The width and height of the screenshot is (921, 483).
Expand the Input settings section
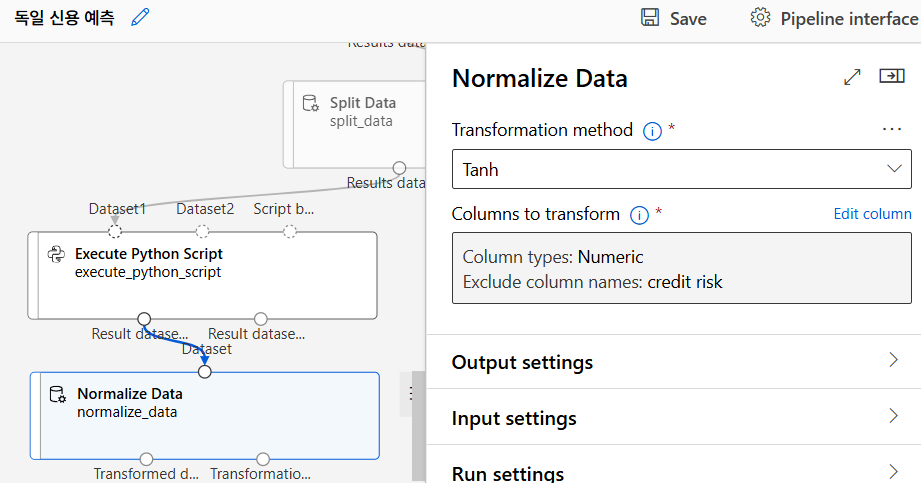673,418
